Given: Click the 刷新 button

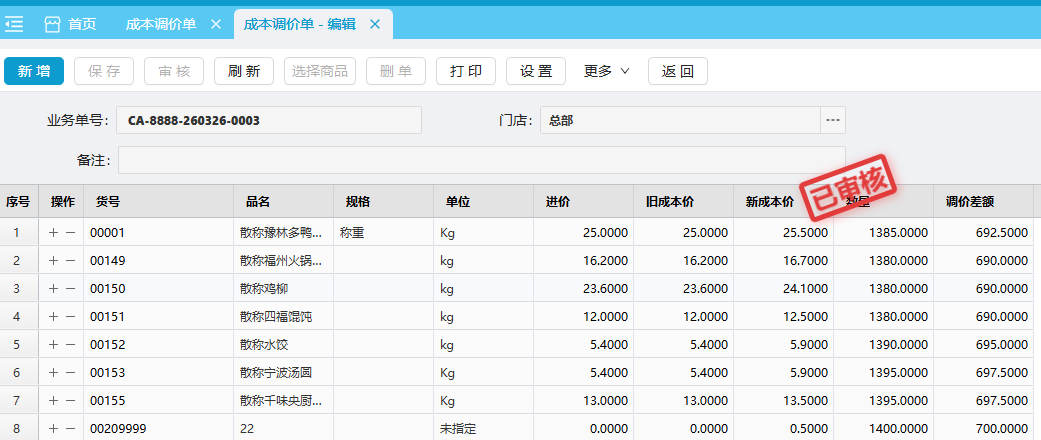Looking at the screenshot, I should coord(244,71).
